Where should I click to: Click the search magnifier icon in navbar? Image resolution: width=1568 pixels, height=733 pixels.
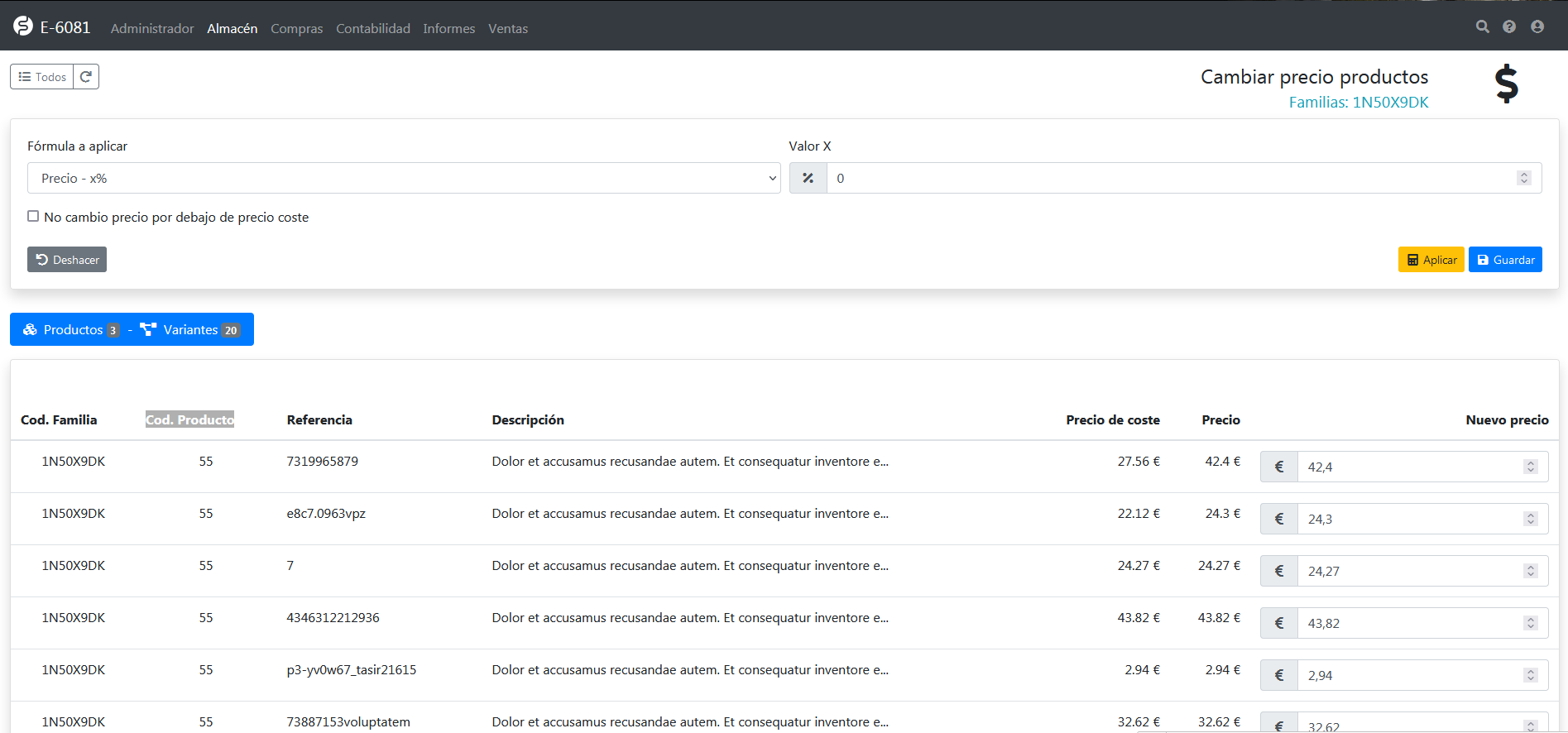click(1482, 26)
